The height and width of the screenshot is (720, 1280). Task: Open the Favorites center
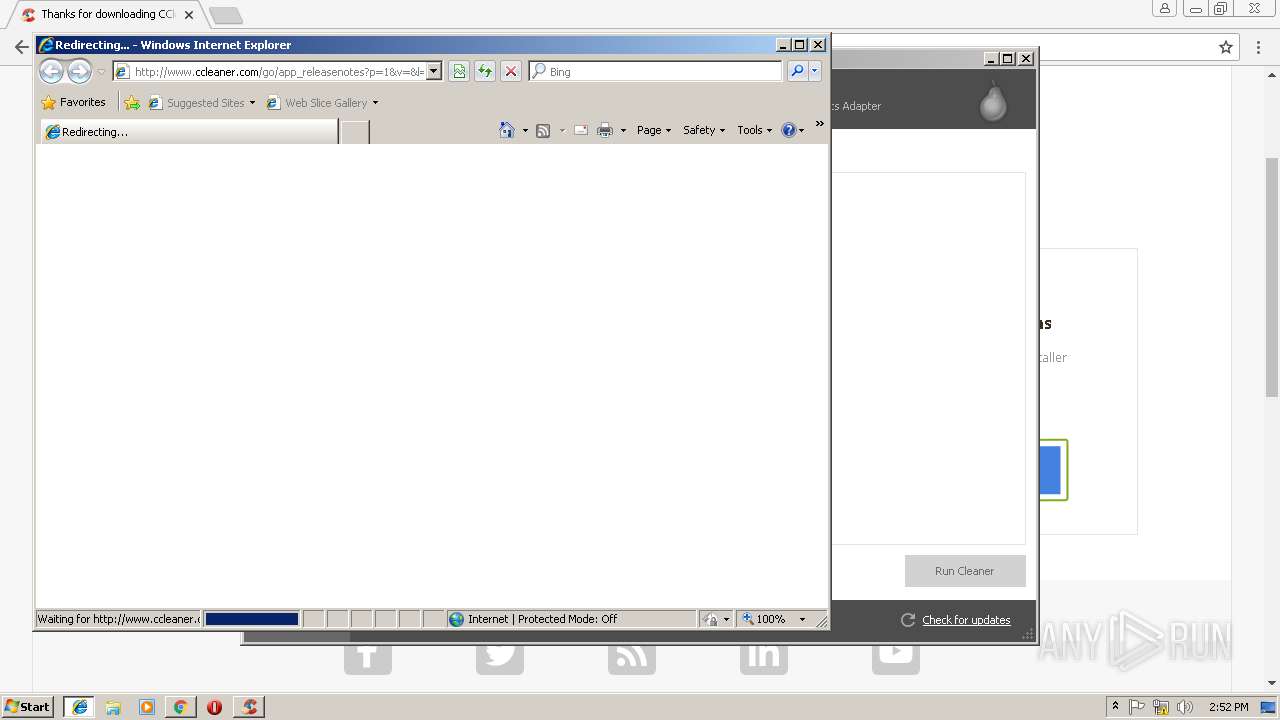click(x=73, y=102)
